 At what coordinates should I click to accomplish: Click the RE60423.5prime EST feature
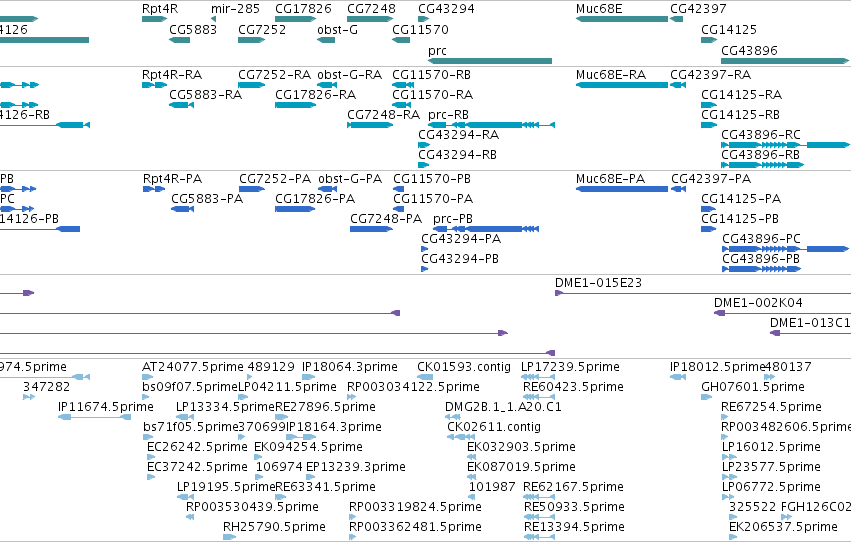(539, 397)
